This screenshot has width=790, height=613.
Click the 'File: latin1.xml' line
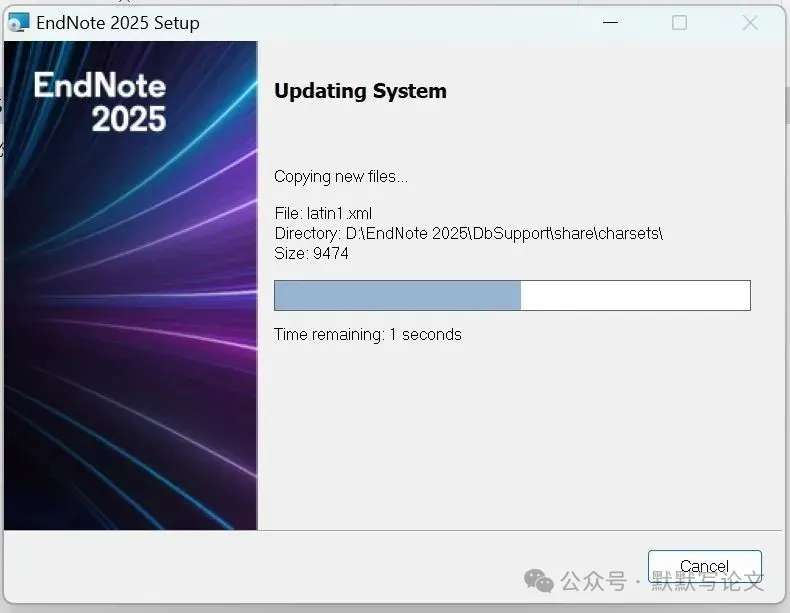pos(323,214)
